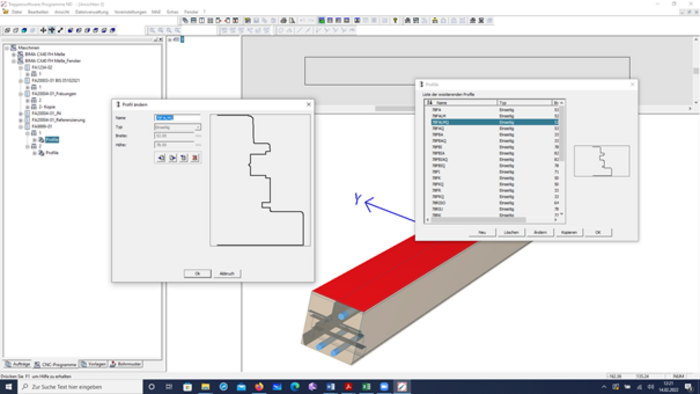
Task: Open the Datei menu
Action: point(17,12)
